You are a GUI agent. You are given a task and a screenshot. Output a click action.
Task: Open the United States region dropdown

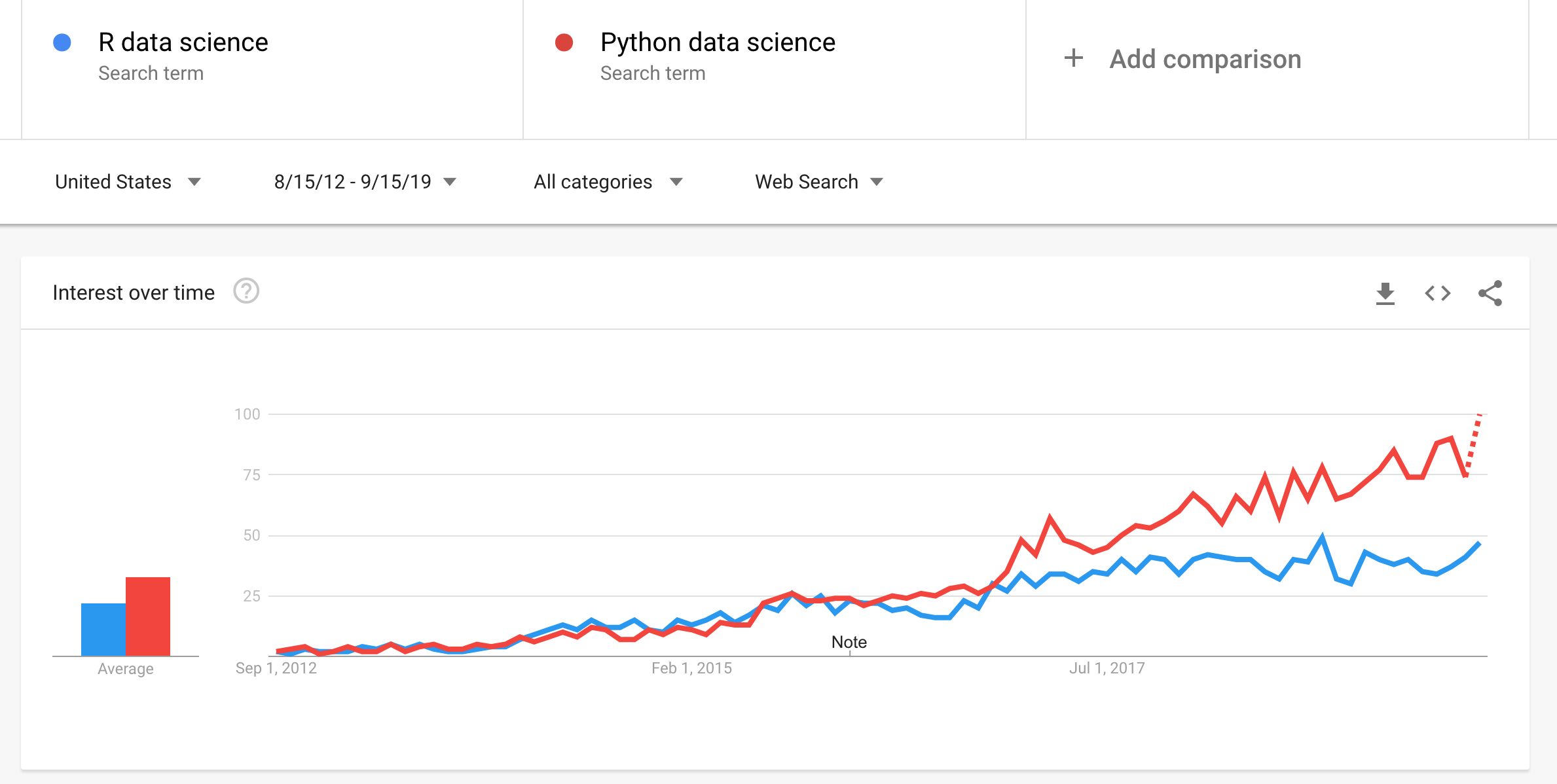[128, 181]
